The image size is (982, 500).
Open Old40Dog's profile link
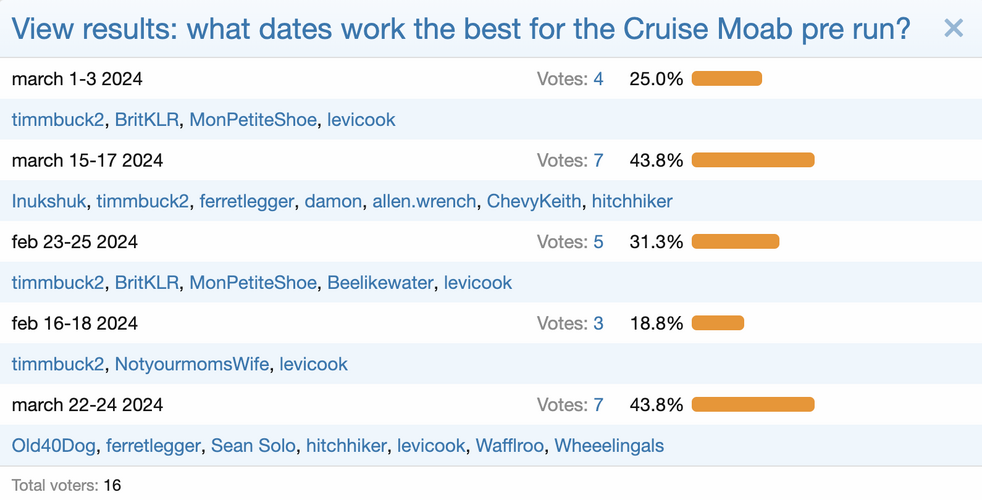pyautogui.click(x=54, y=446)
